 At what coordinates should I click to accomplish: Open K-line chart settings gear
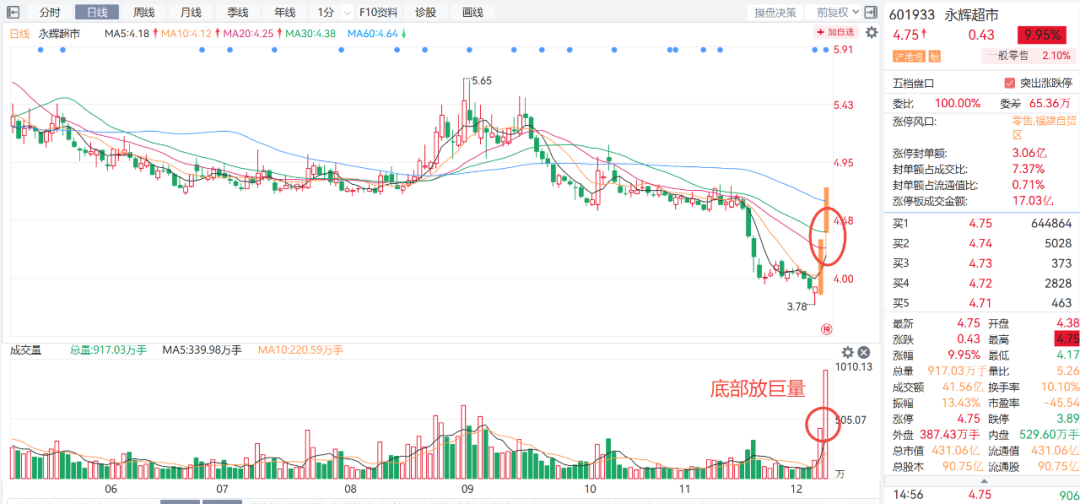point(871,32)
